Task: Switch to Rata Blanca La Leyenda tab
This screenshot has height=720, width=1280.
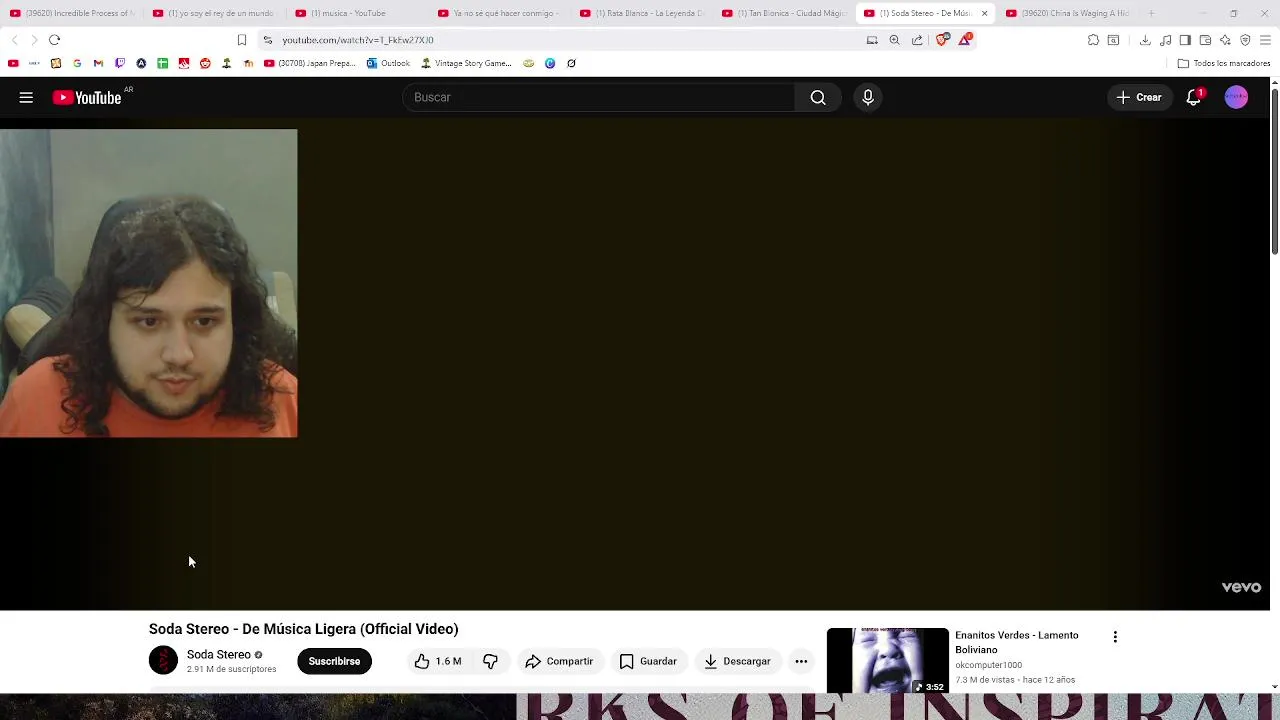Action: (643, 13)
